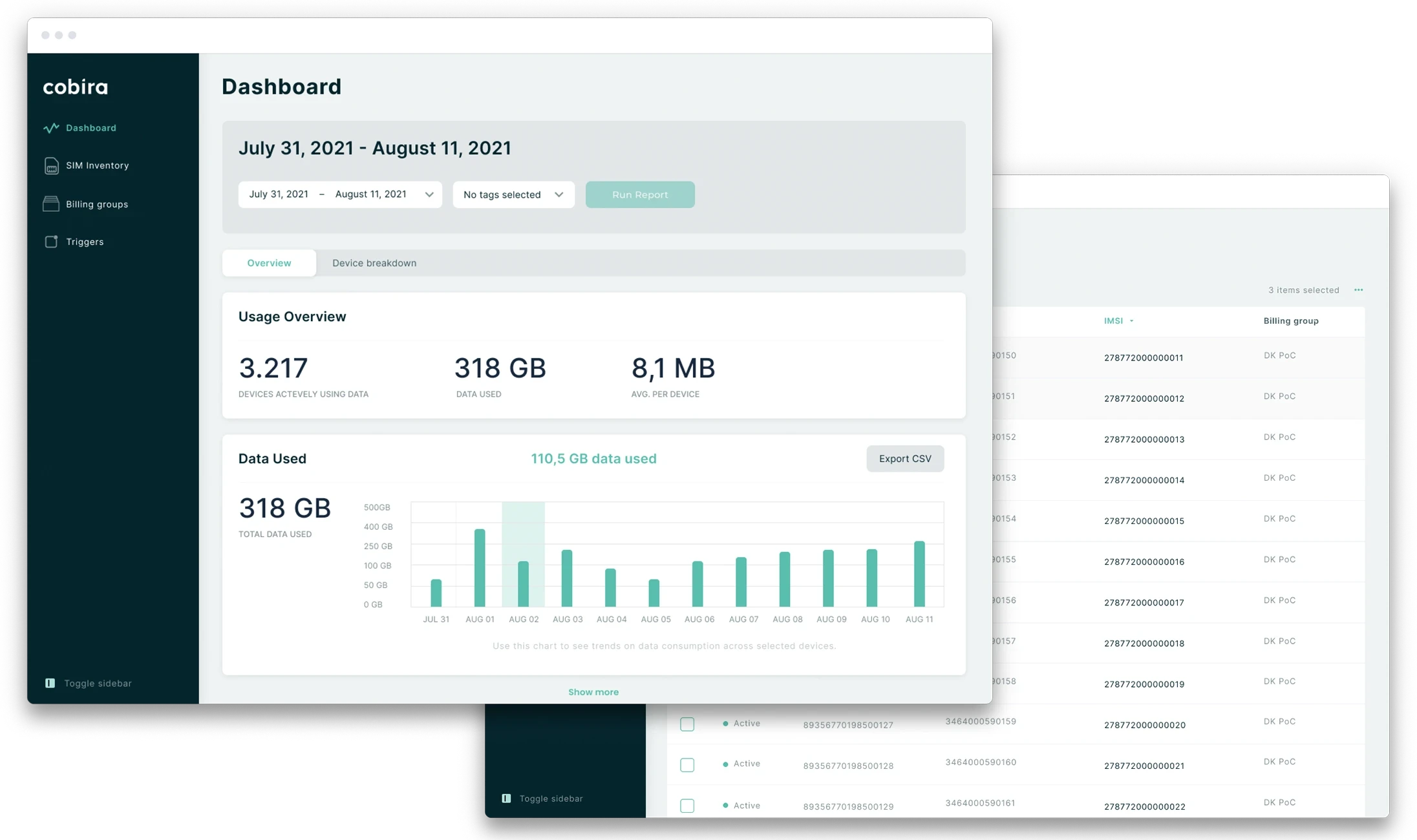This screenshot has height=840, width=1417.
Task: Click the SIM Inventory card icon
Action: click(x=51, y=166)
